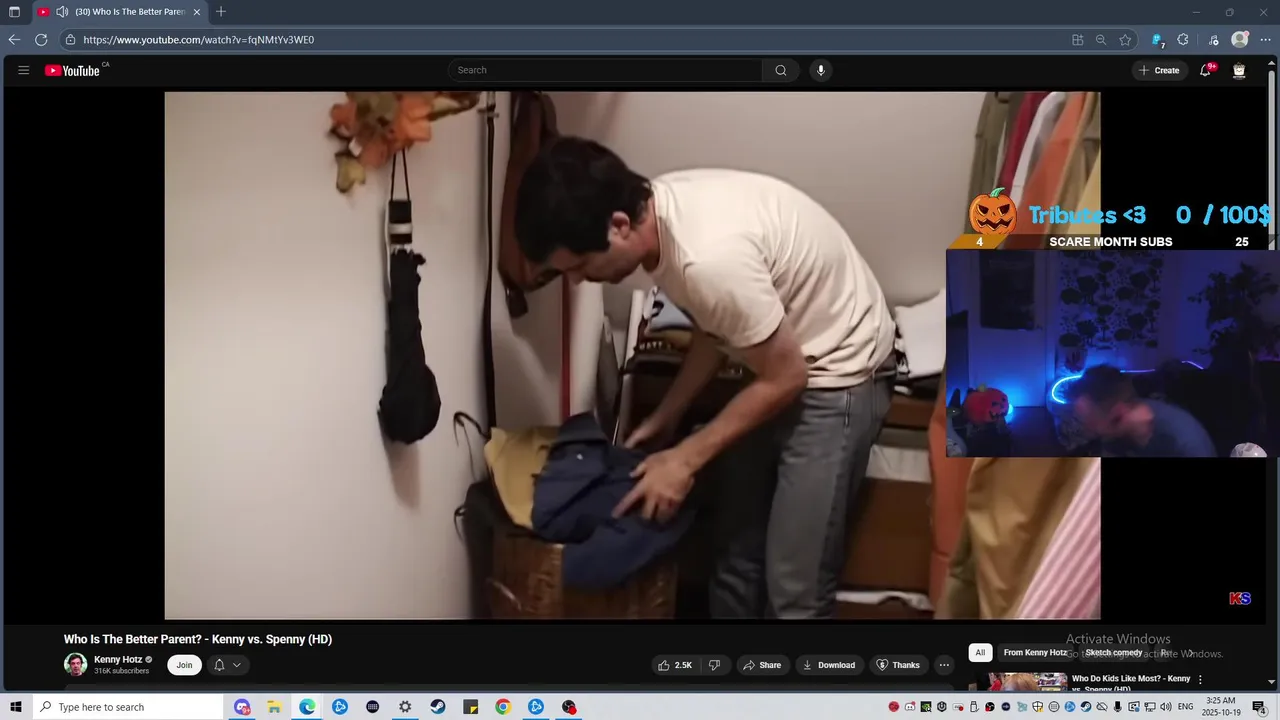The height and width of the screenshot is (720, 1280).
Task: Open the Action Center notifications icon
Action: tap(1259, 707)
